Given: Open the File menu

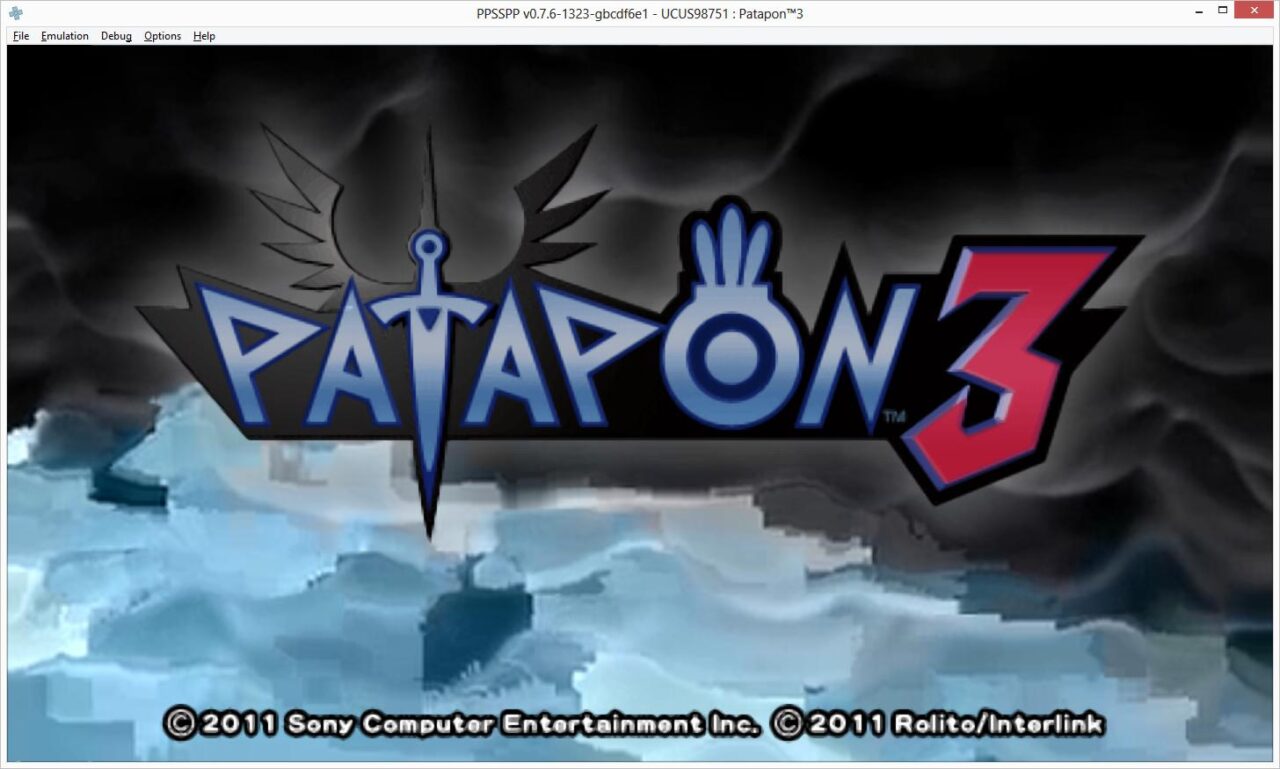Looking at the screenshot, I should pyautogui.click(x=20, y=35).
